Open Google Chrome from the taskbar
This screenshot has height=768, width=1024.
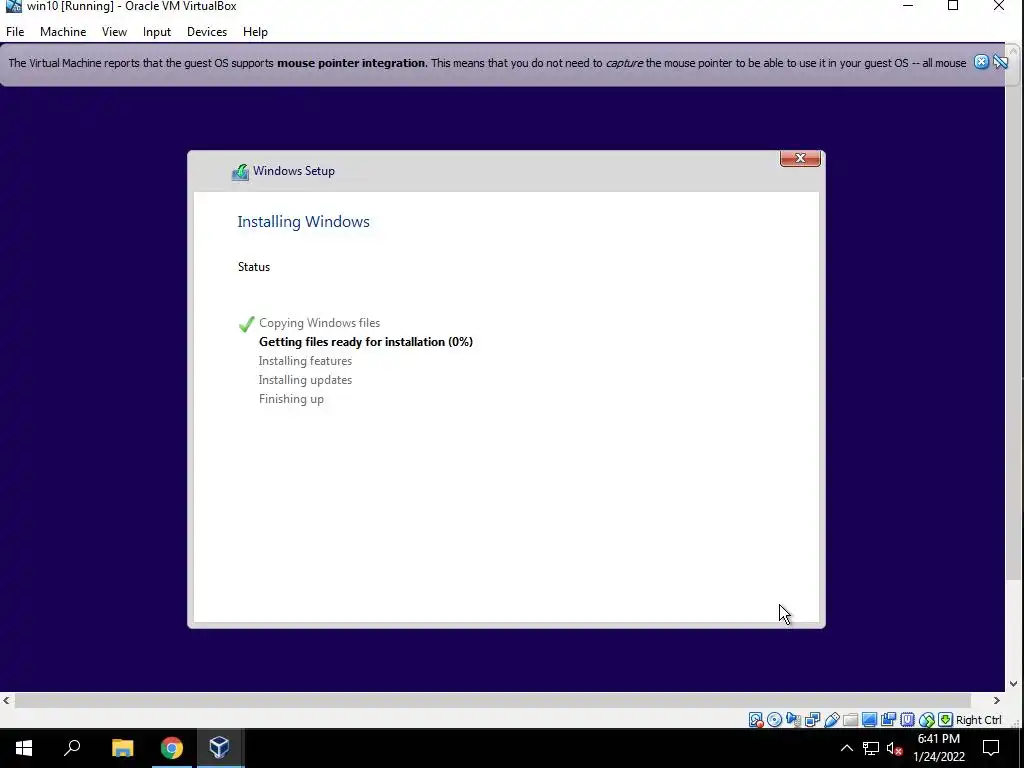click(x=172, y=748)
